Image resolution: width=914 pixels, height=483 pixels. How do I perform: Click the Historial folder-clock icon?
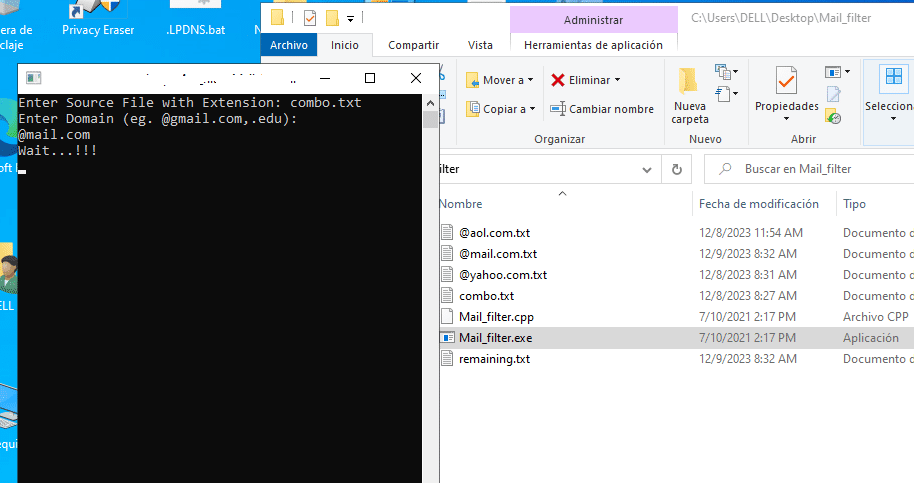point(833,117)
